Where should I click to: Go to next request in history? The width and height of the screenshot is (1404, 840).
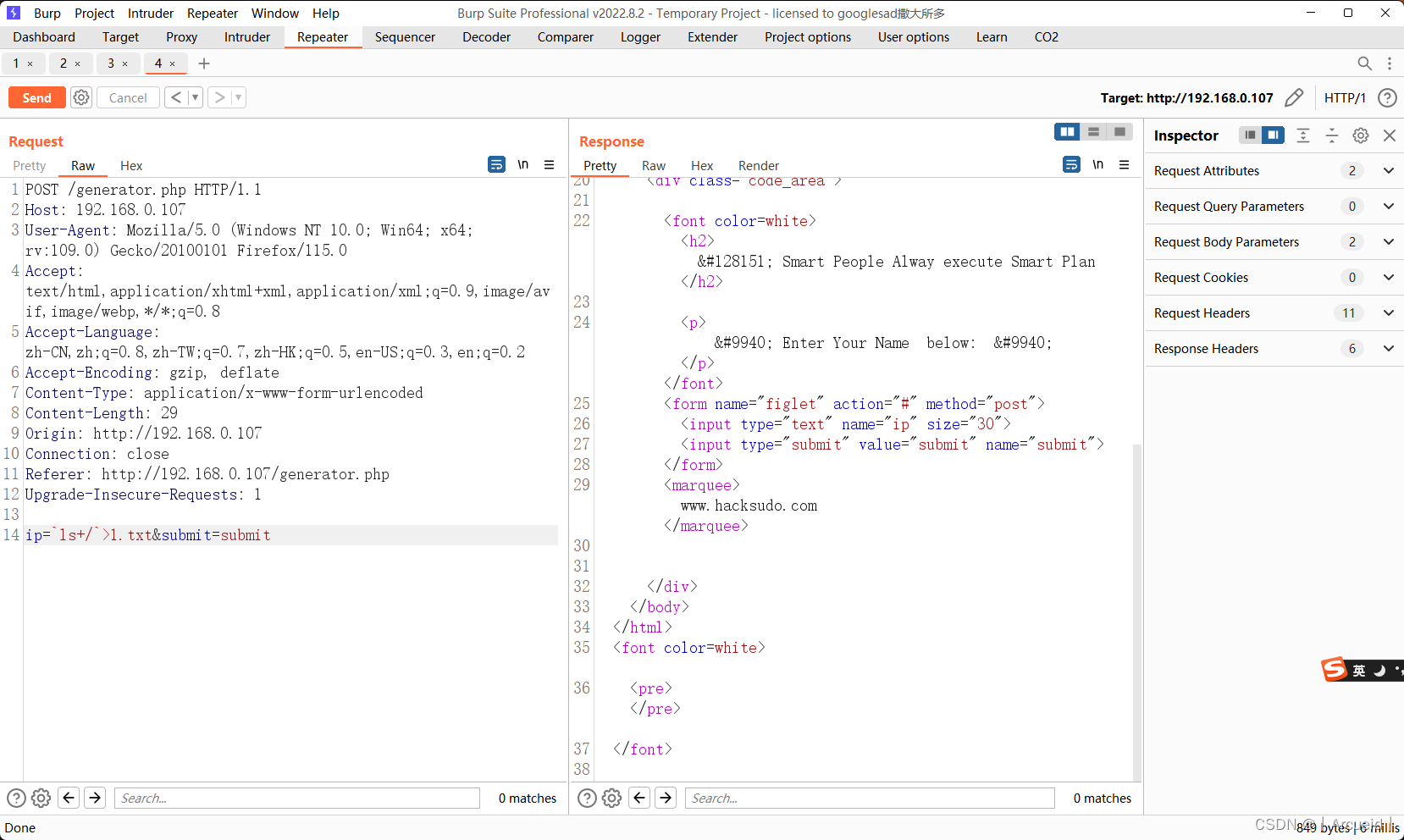click(x=219, y=97)
